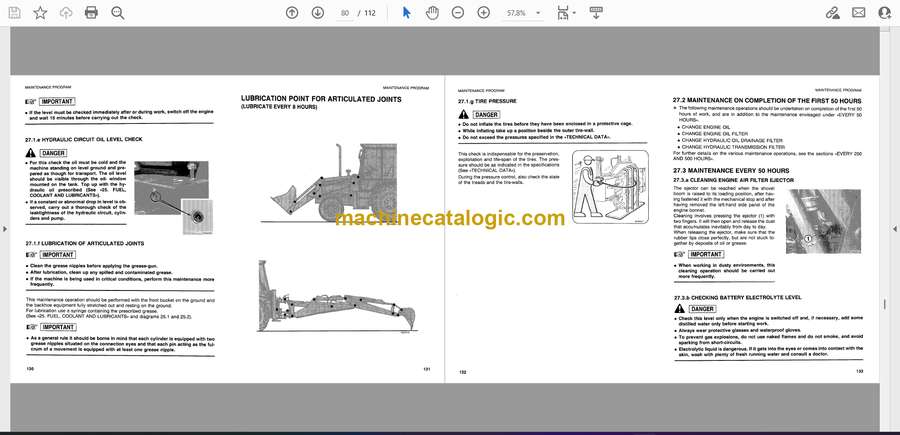The height and width of the screenshot is (435, 900).
Task: Switch to the Hand pan tool
Action: (x=432, y=13)
